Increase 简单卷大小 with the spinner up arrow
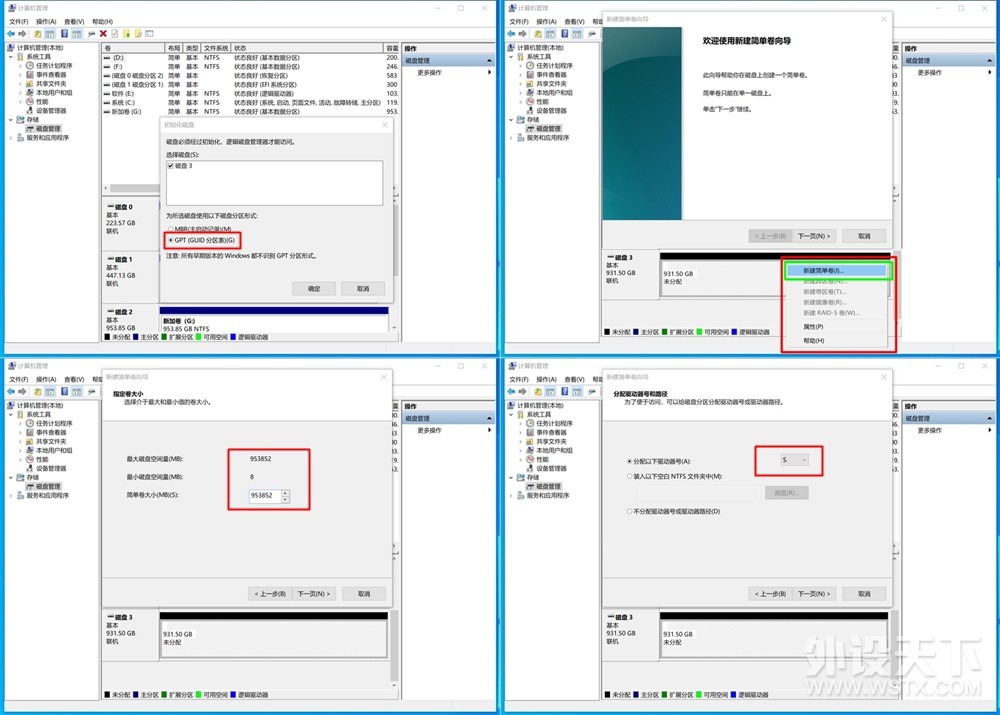The height and width of the screenshot is (715, 1000). click(x=286, y=493)
